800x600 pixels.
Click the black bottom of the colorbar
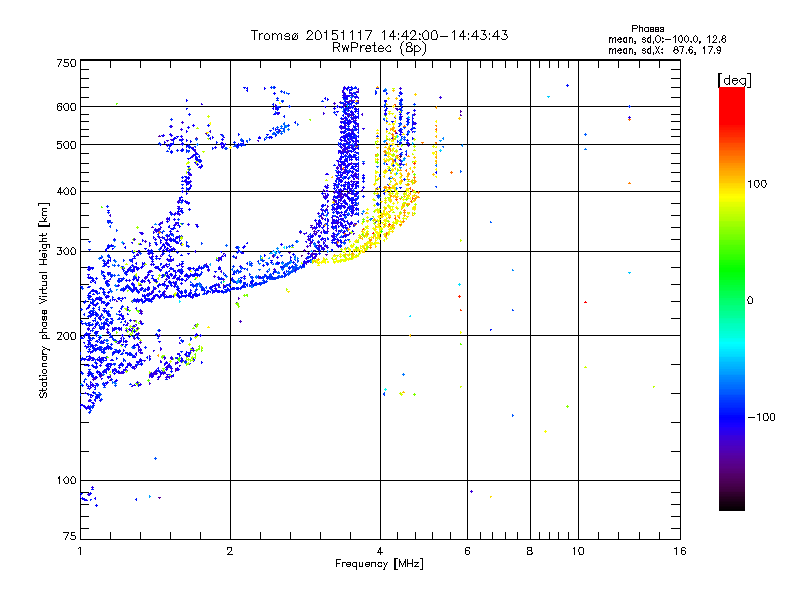coord(732,503)
